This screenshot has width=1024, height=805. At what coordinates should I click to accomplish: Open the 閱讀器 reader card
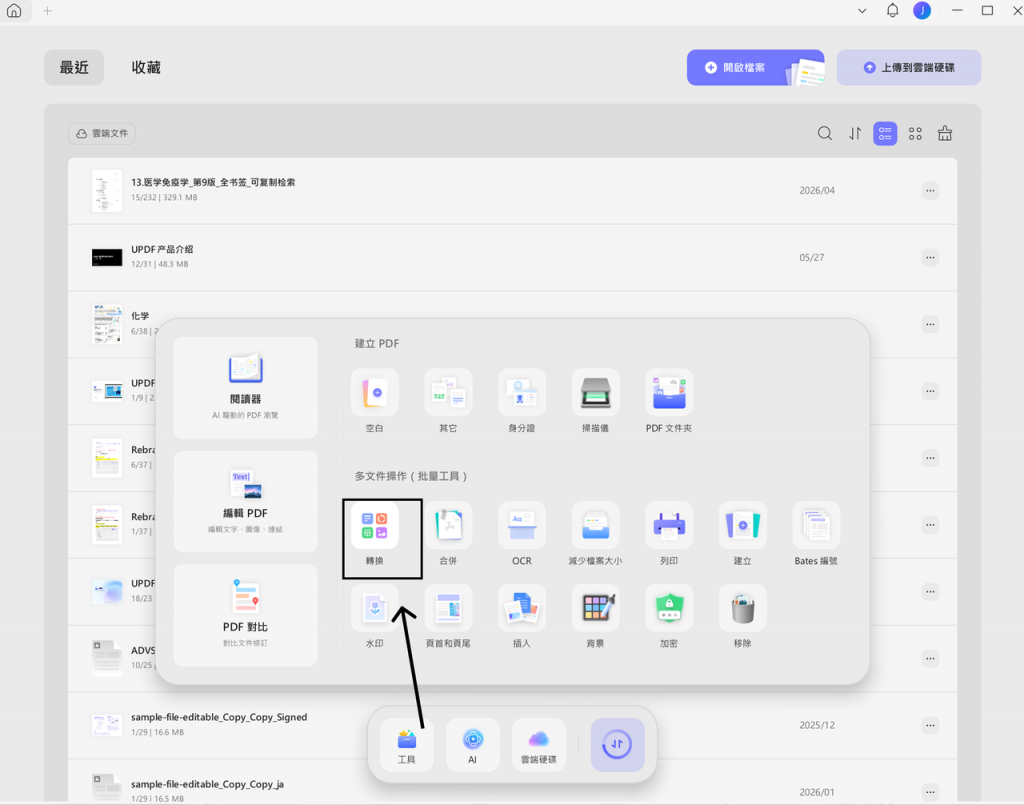pos(246,388)
